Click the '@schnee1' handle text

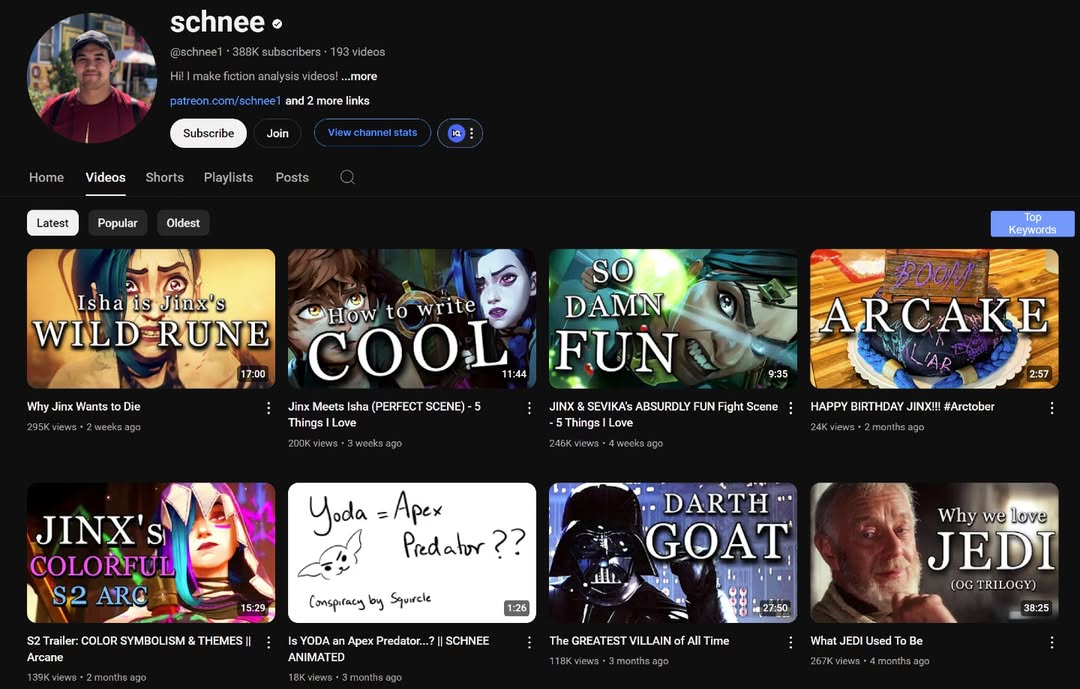point(196,52)
